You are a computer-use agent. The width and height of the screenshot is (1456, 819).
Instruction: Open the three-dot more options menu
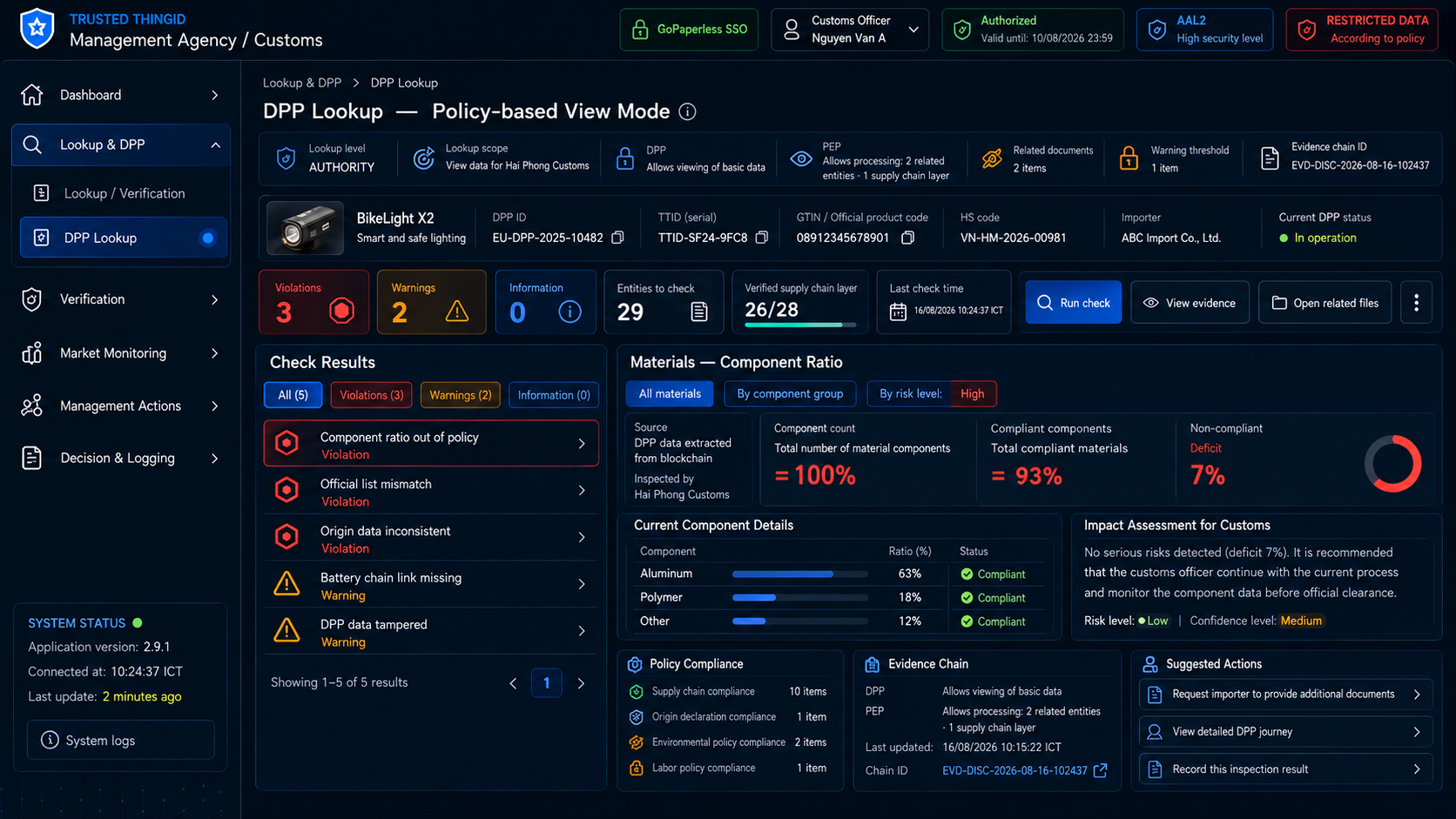1416,303
